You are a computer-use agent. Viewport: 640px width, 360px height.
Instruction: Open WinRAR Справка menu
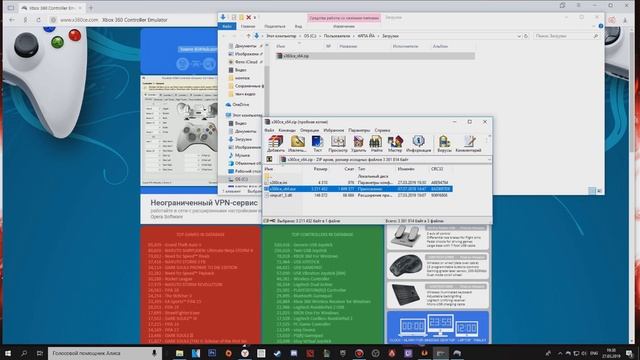pos(382,130)
